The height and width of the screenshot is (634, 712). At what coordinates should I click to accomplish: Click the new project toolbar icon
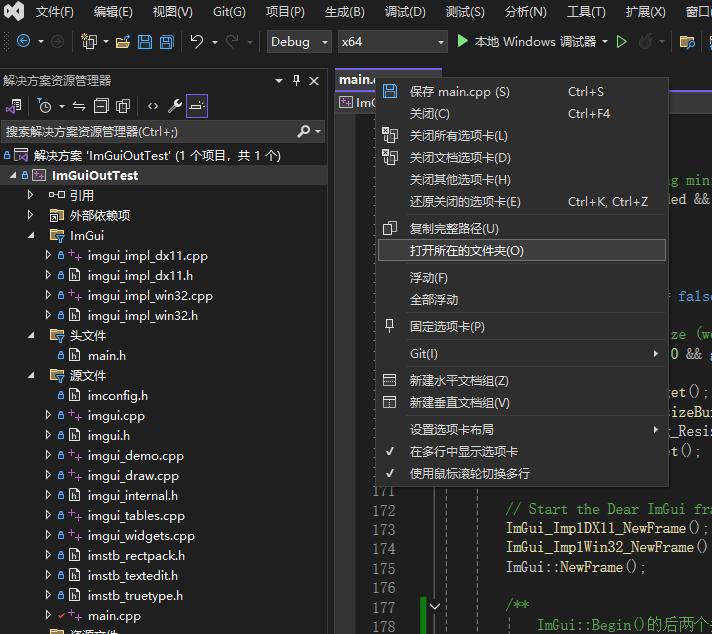click(x=89, y=42)
